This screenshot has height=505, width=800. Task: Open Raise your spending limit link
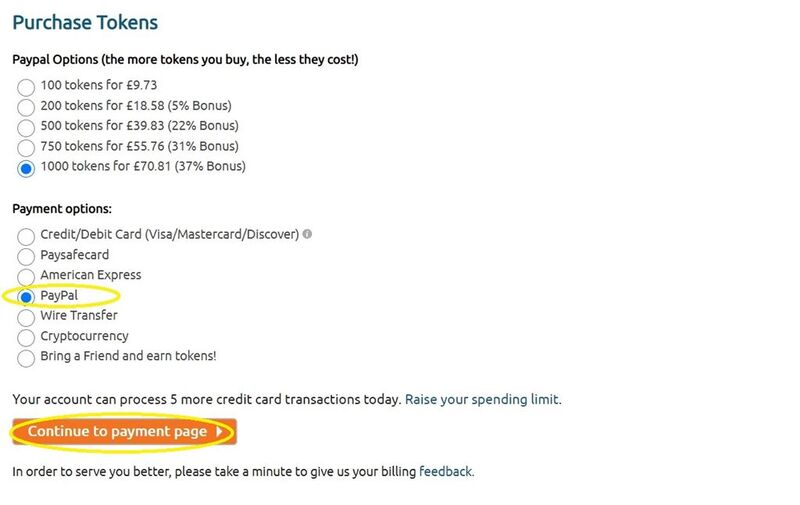pyautogui.click(x=483, y=399)
